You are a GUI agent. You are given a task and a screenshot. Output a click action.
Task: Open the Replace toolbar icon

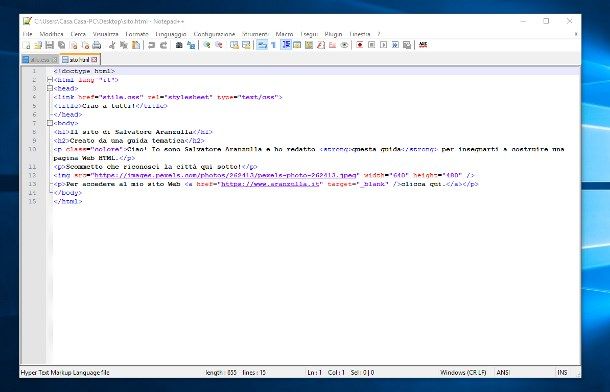[191, 45]
